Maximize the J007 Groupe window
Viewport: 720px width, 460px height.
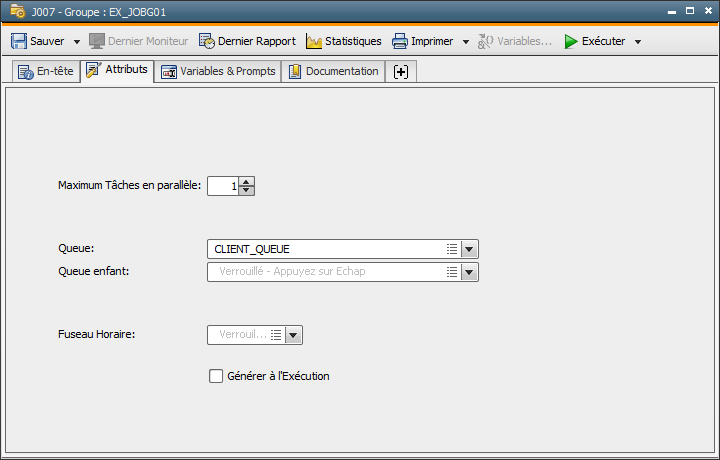690,11
